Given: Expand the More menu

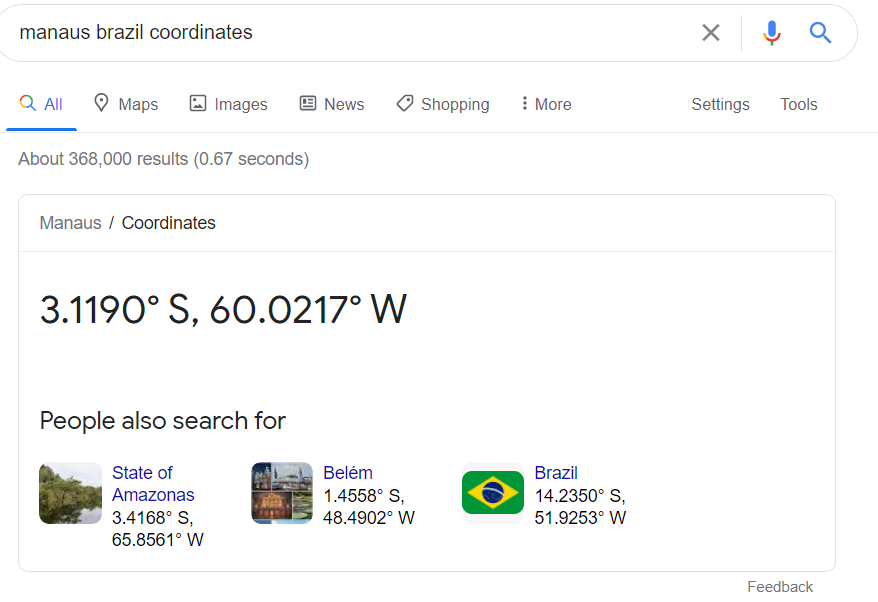Looking at the screenshot, I should click(546, 104).
